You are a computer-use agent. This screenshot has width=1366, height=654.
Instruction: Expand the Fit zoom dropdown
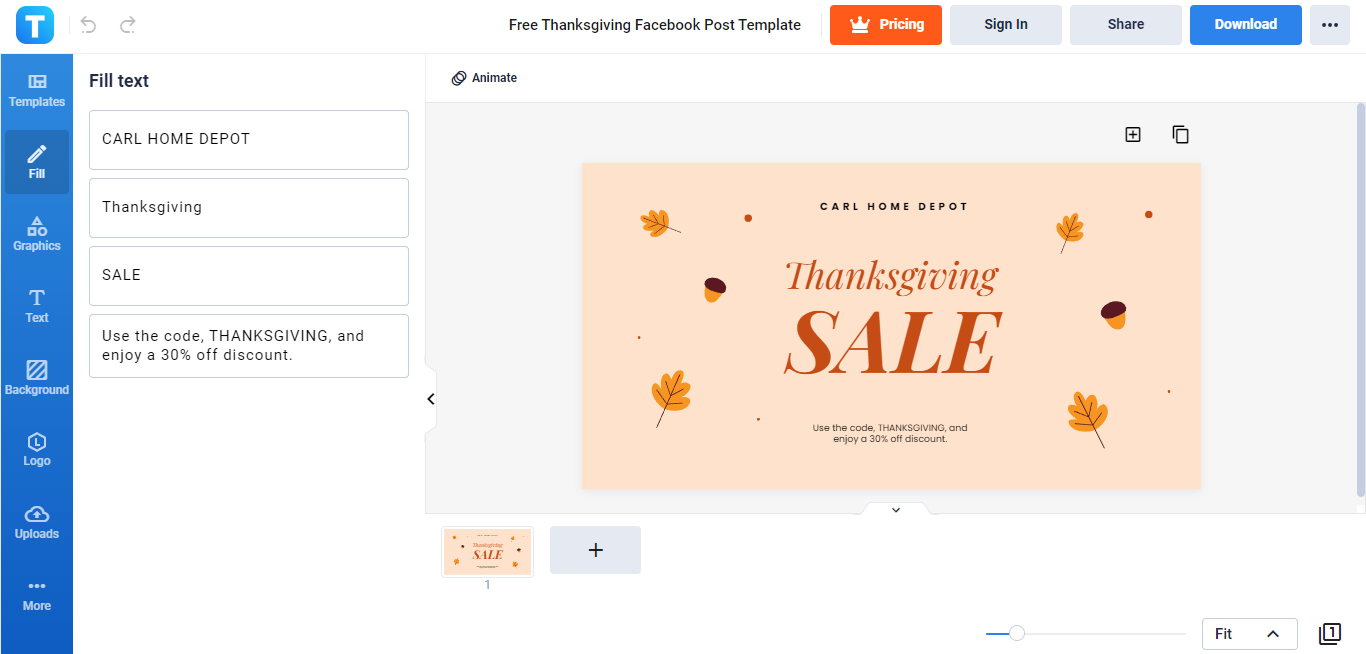tap(1249, 634)
